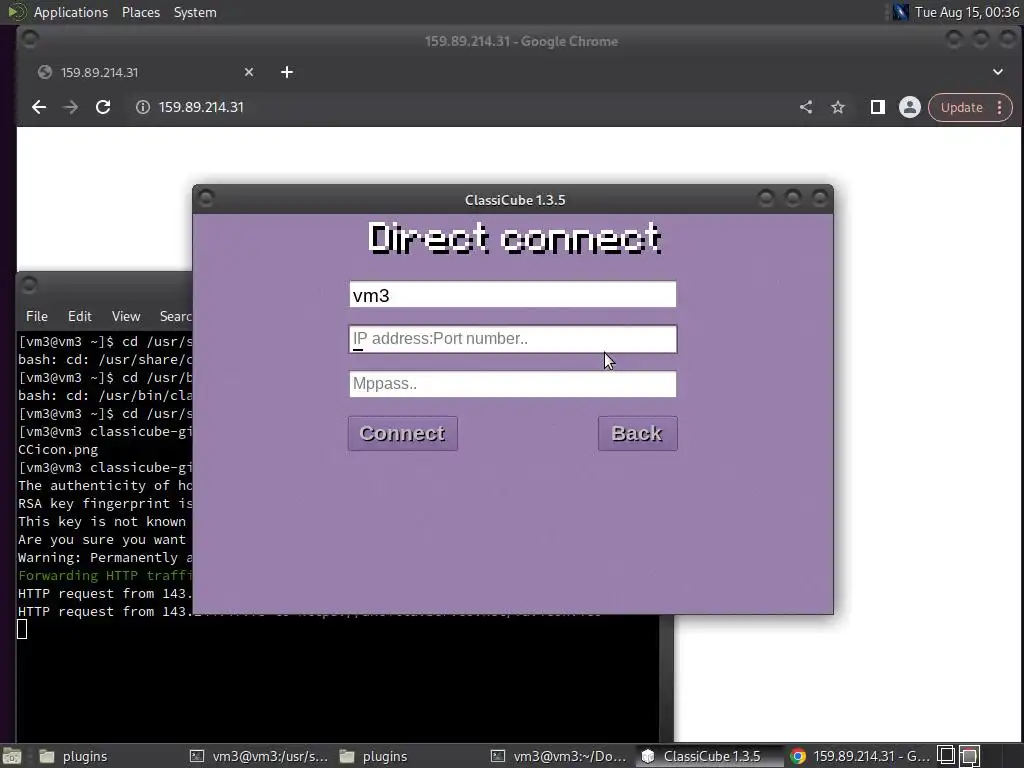Image resolution: width=1024 pixels, height=768 pixels.
Task: Click the Applications menu logo icon
Action: (x=16, y=12)
